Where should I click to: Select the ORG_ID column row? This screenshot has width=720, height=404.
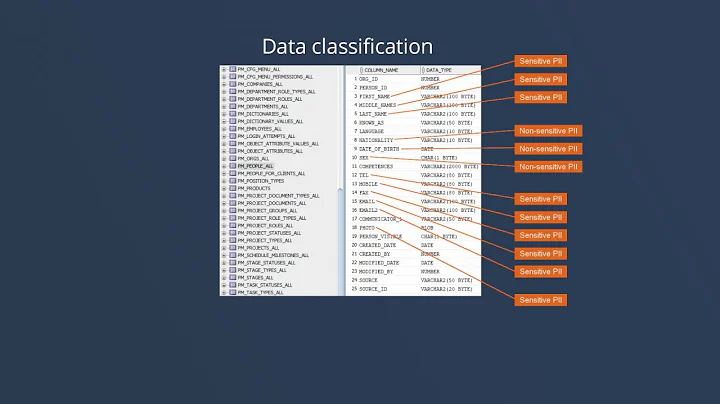(414, 79)
